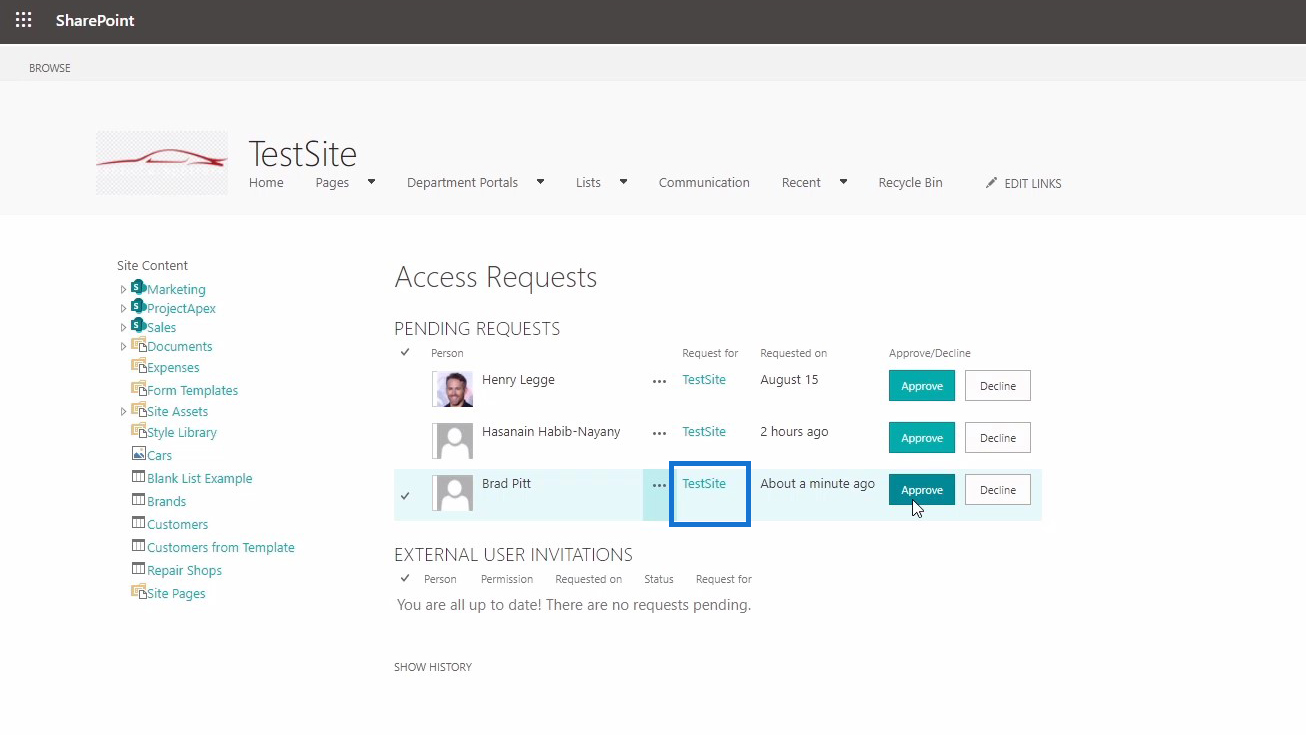Expand the ProjectApex tree node

124,309
